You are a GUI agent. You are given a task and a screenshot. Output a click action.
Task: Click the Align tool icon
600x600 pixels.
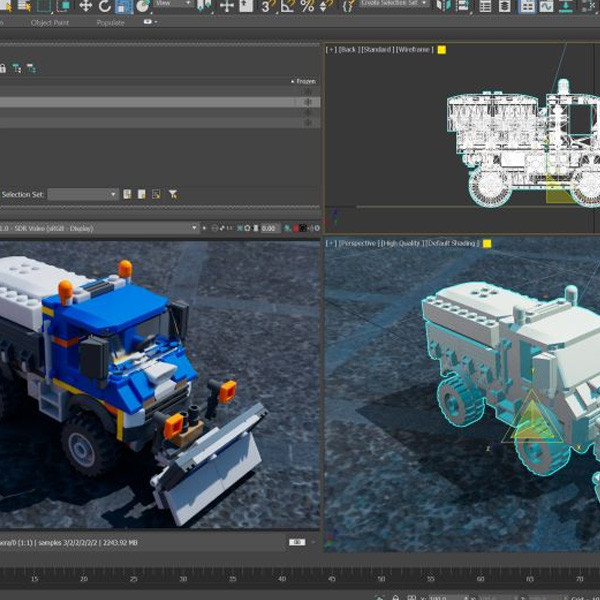pyautogui.click(x=463, y=6)
